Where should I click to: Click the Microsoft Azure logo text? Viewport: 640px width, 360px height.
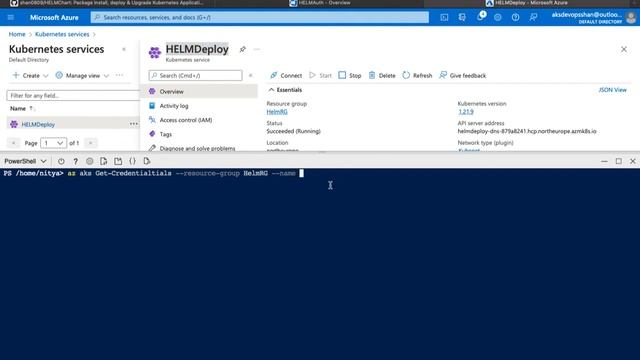pos(54,18)
